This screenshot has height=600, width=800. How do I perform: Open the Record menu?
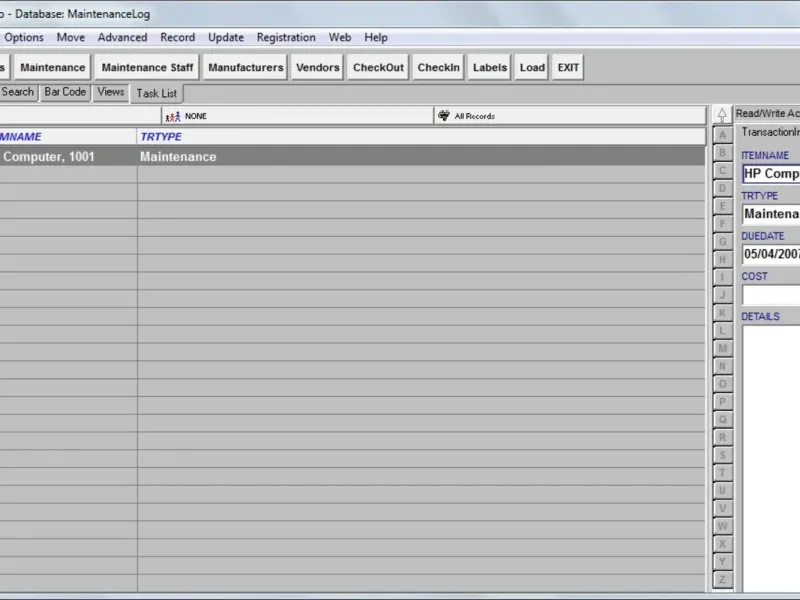[178, 37]
